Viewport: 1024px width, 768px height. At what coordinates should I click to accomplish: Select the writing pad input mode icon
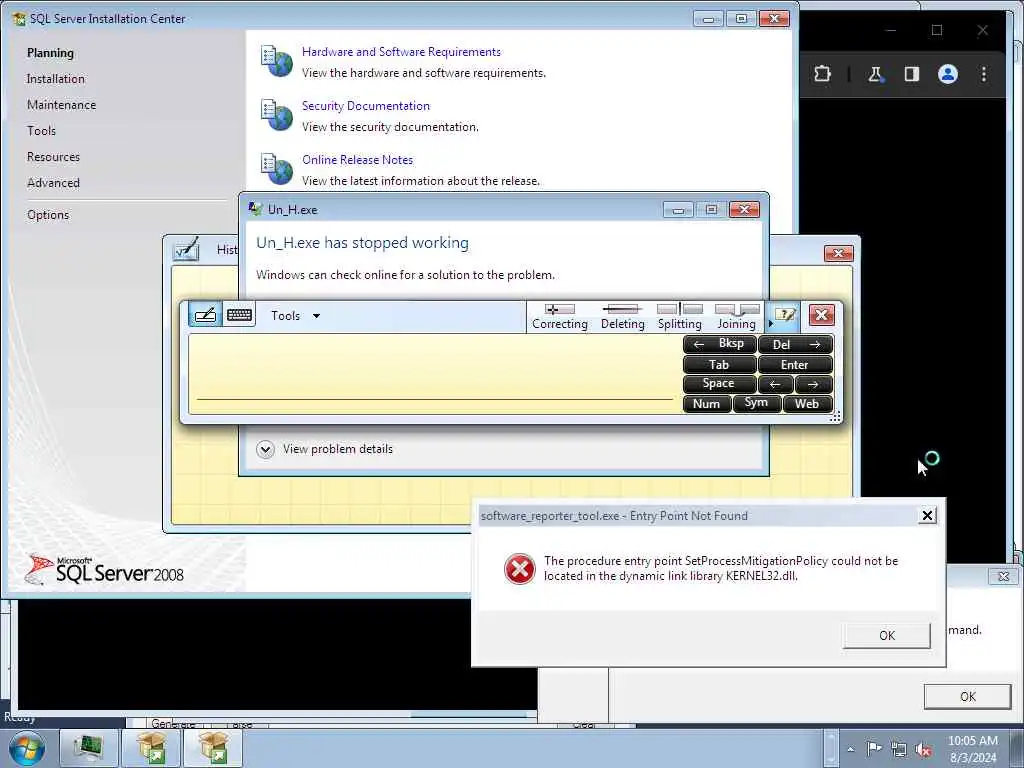tap(205, 315)
